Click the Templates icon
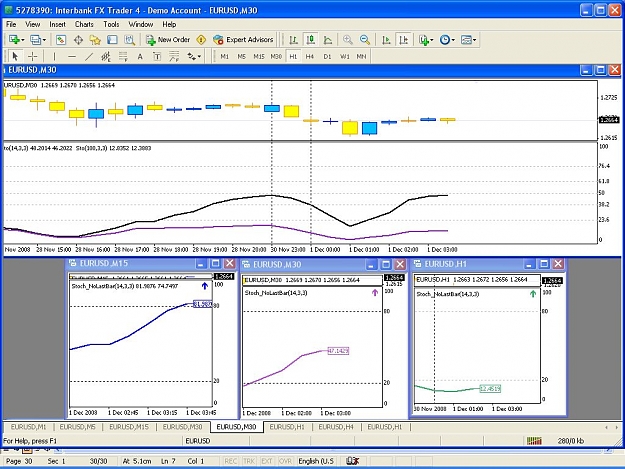 coord(466,40)
